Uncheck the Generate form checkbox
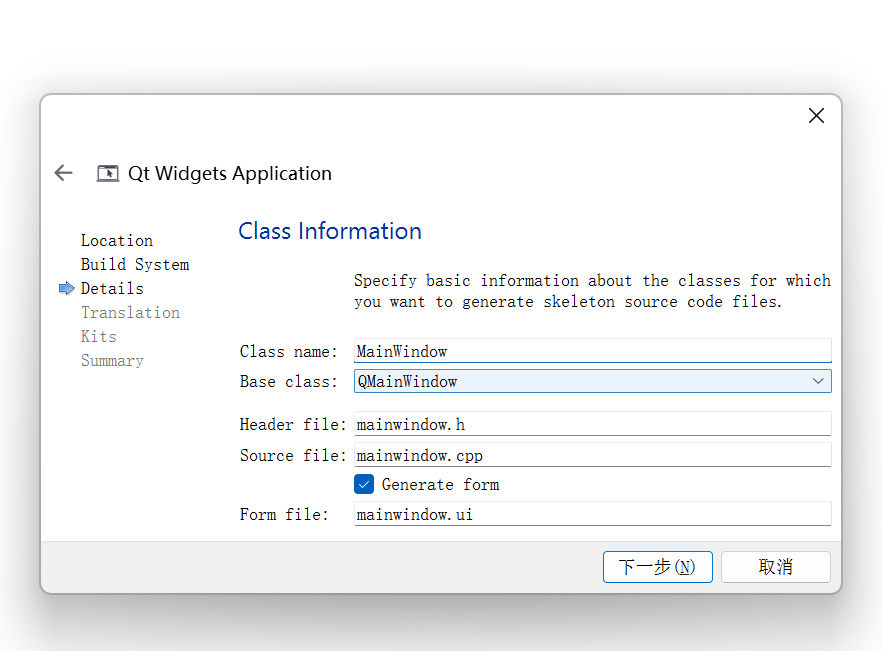The image size is (882, 651). (364, 484)
